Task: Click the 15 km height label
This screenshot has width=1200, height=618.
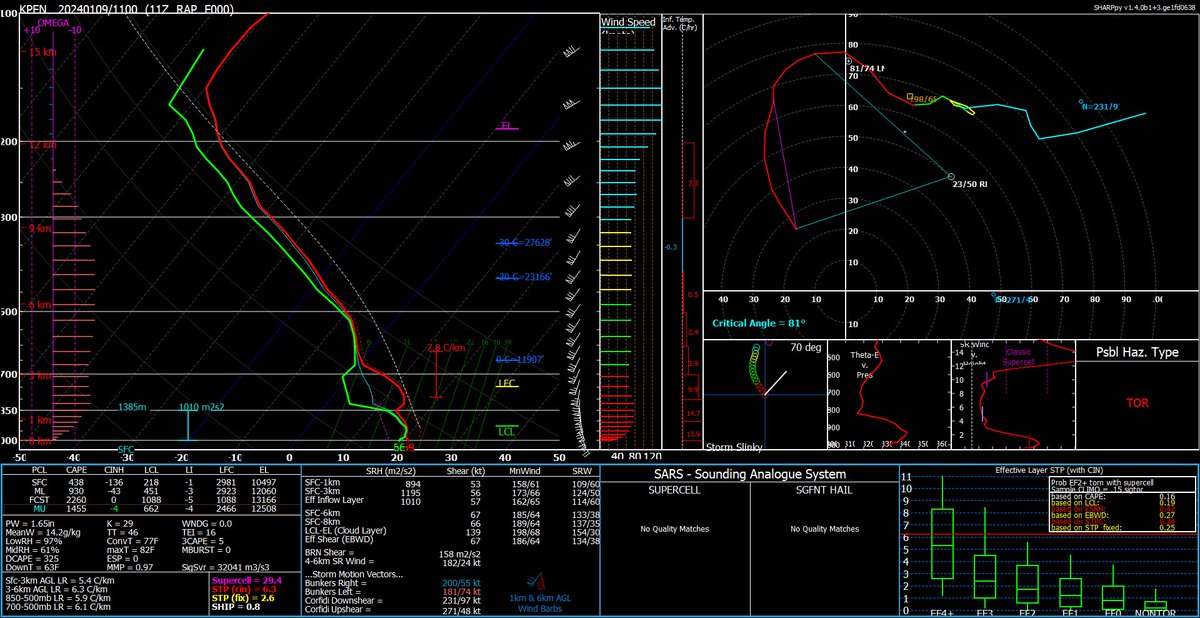Action: coord(41,52)
